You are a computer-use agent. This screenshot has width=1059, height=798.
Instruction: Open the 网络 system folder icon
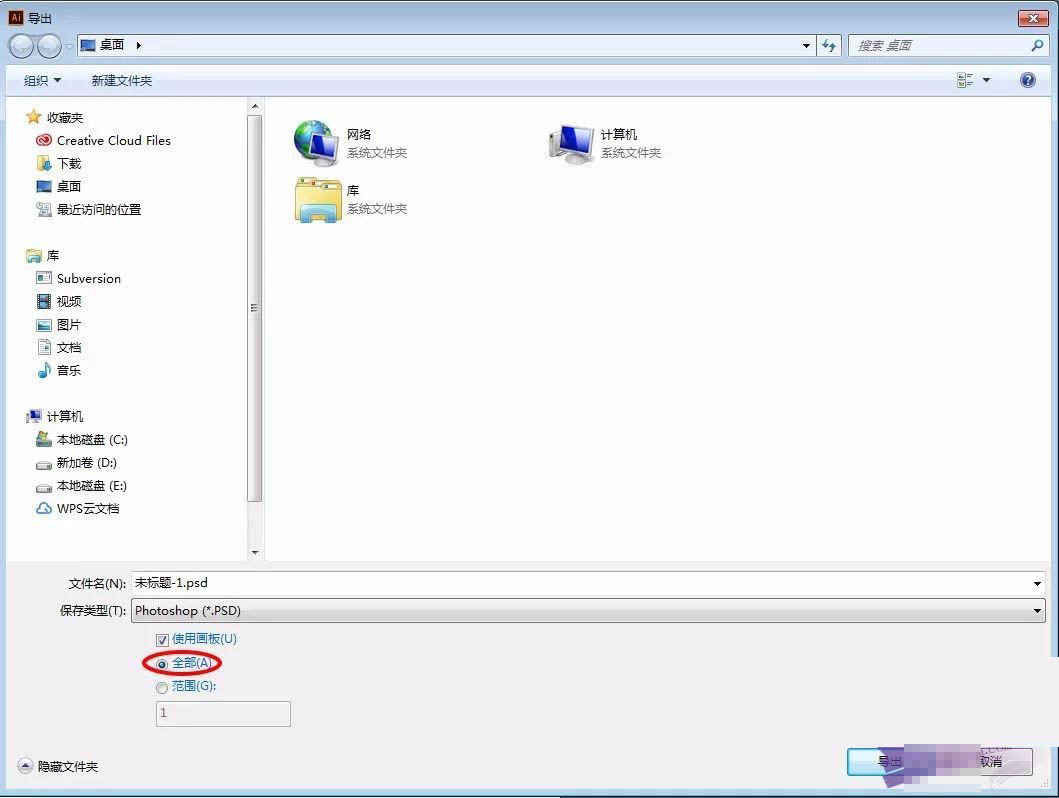[x=316, y=143]
